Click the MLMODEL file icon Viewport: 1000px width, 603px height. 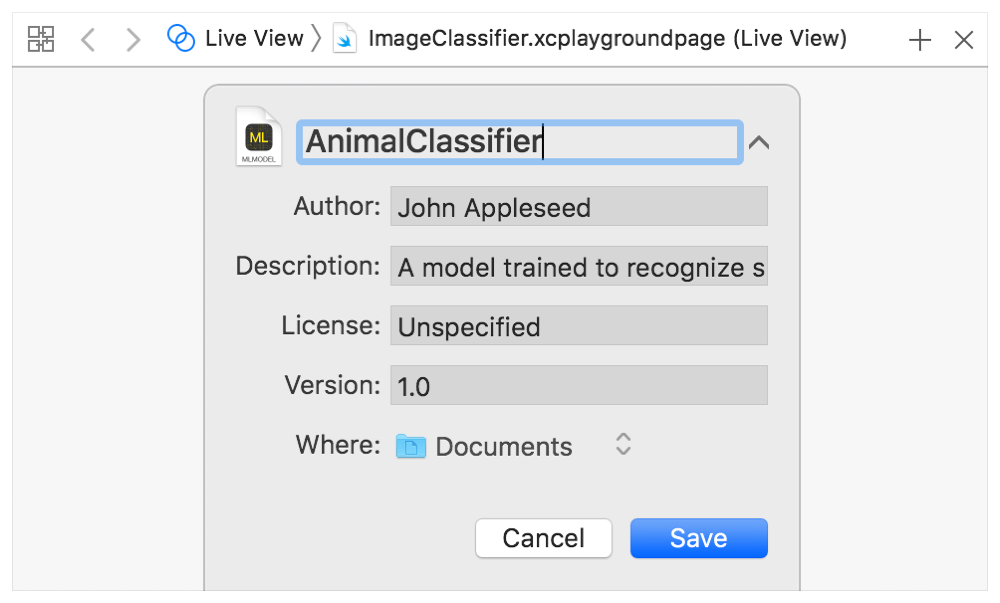259,137
